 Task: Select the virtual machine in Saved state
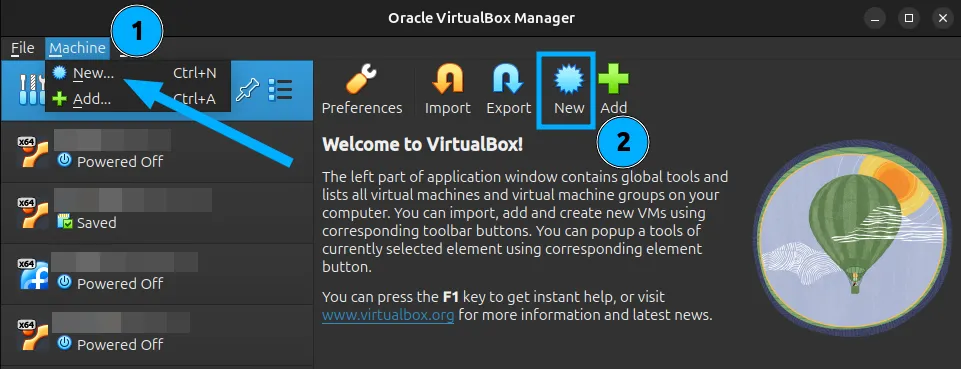point(157,213)
